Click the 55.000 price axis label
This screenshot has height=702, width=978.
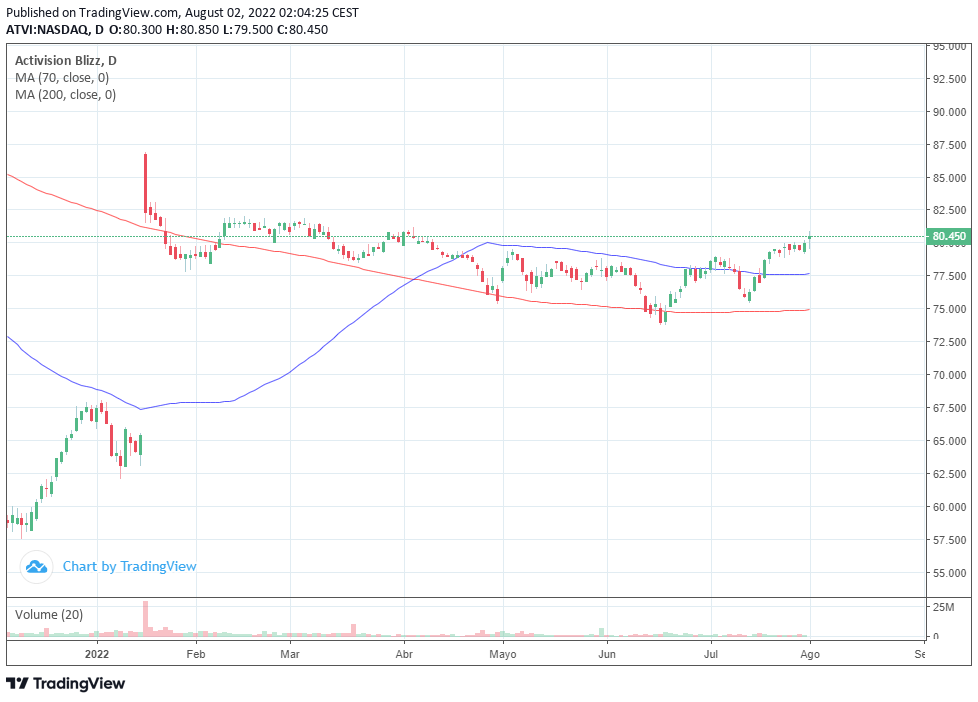(x=950, y=573)
